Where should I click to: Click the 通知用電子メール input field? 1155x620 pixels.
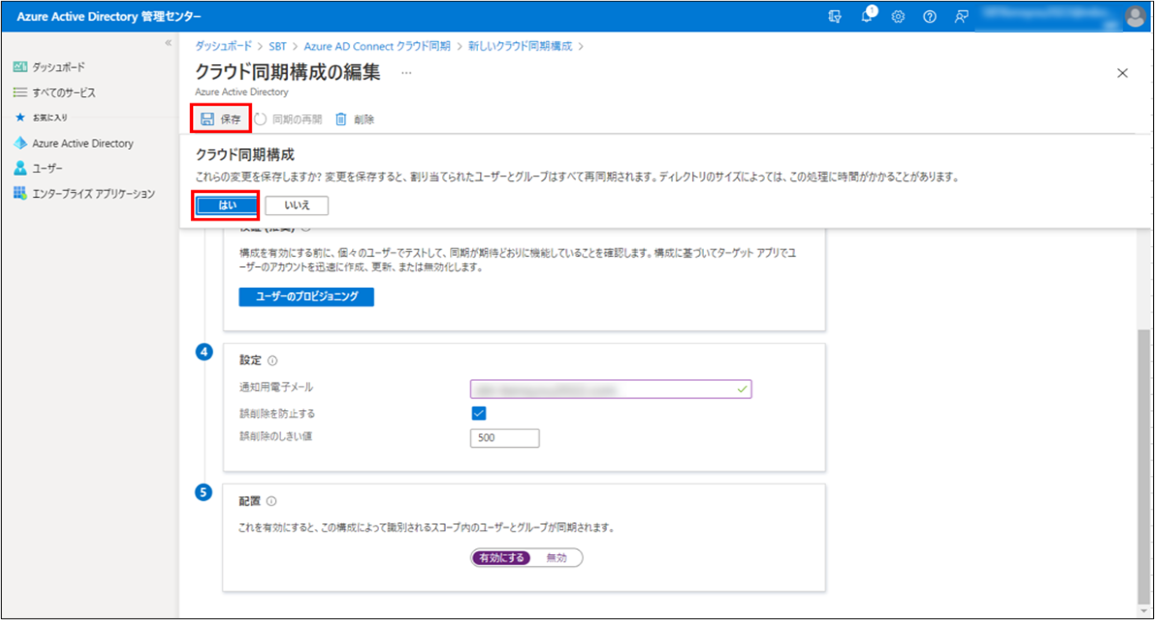click(611, 389)
